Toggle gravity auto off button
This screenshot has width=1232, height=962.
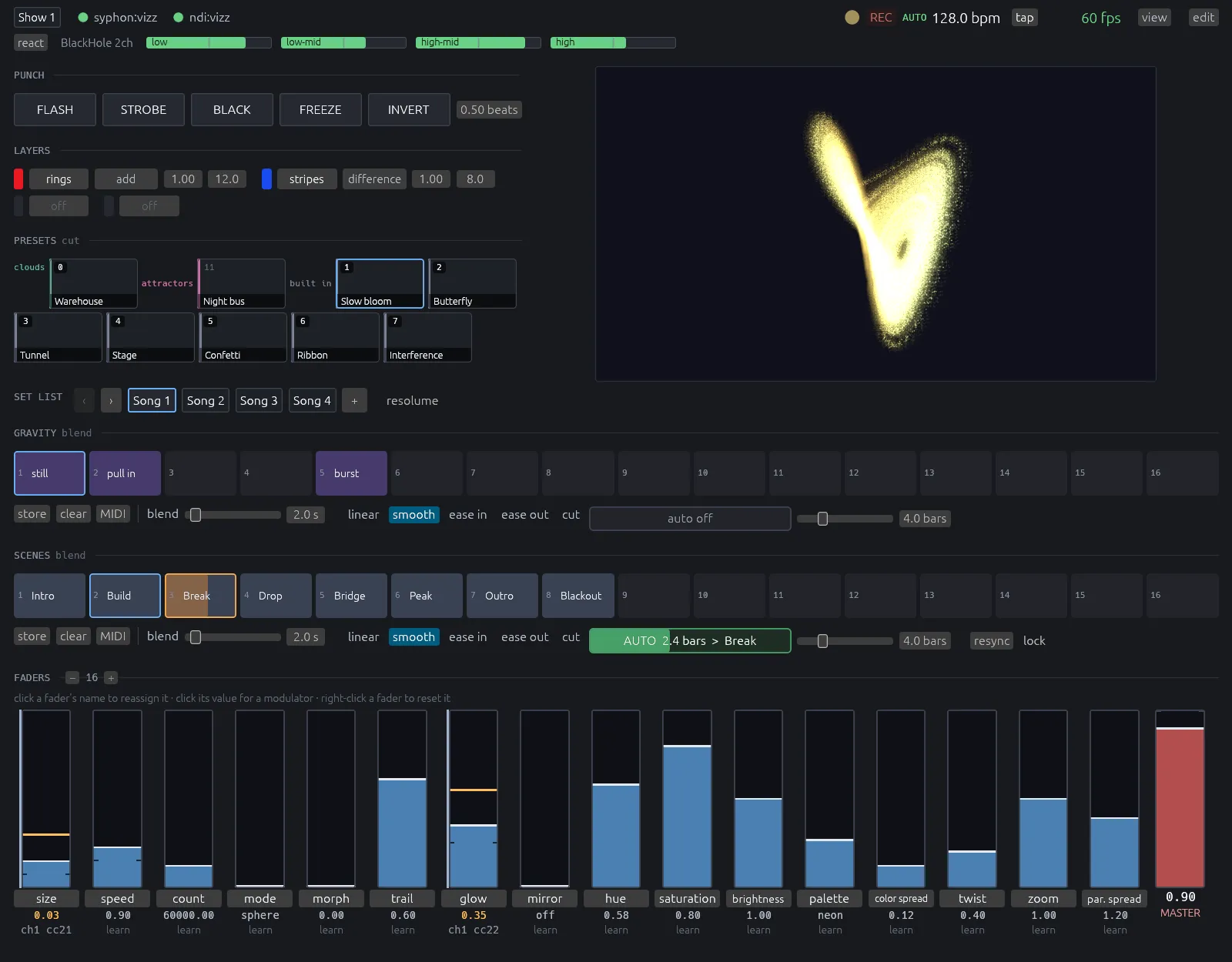click(x=690, y=518)
